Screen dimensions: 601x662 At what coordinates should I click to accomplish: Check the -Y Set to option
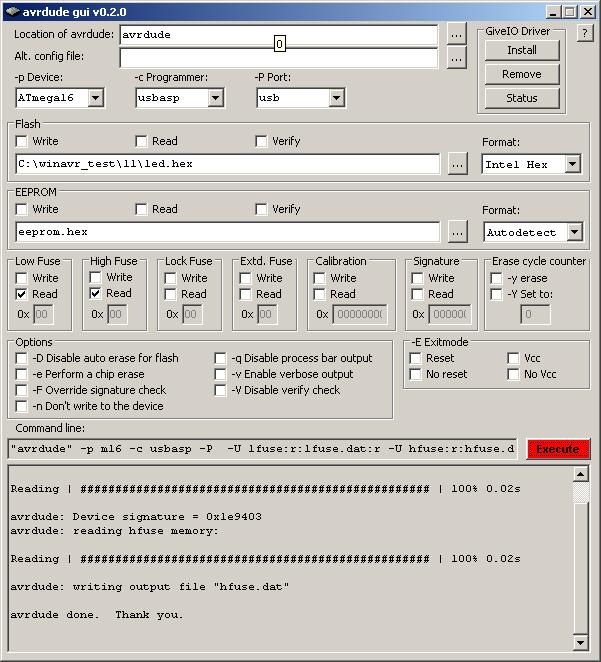(x=496, y=294)
